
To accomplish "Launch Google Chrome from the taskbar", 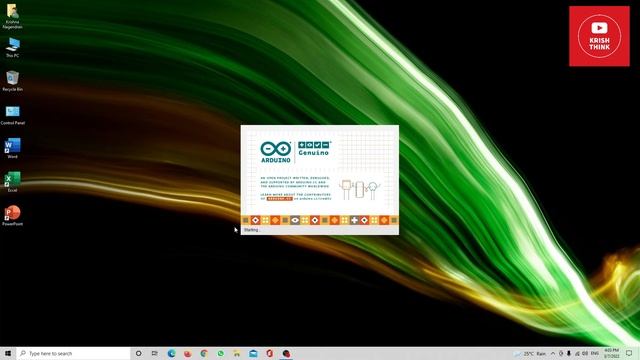I will [x=204, y=353].
